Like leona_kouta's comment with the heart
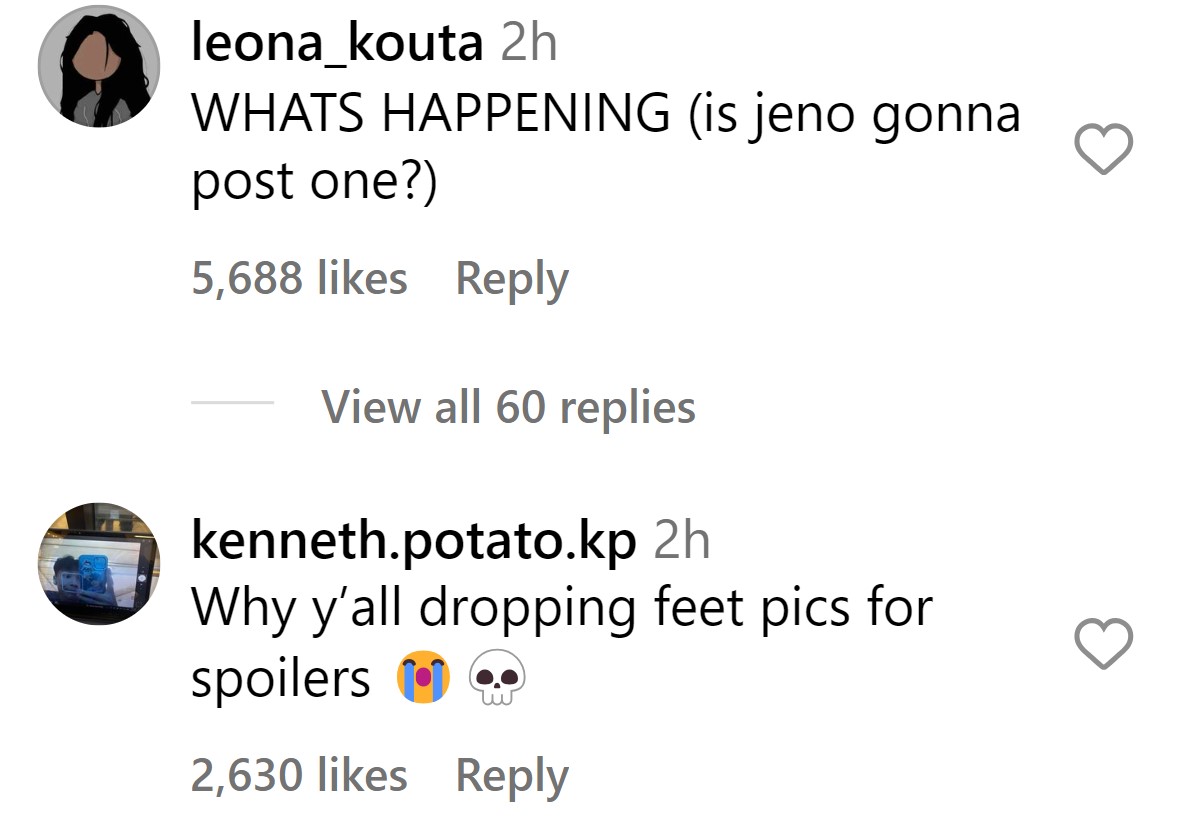This screenshot has width=1188, height=832. click(1102, 151)
